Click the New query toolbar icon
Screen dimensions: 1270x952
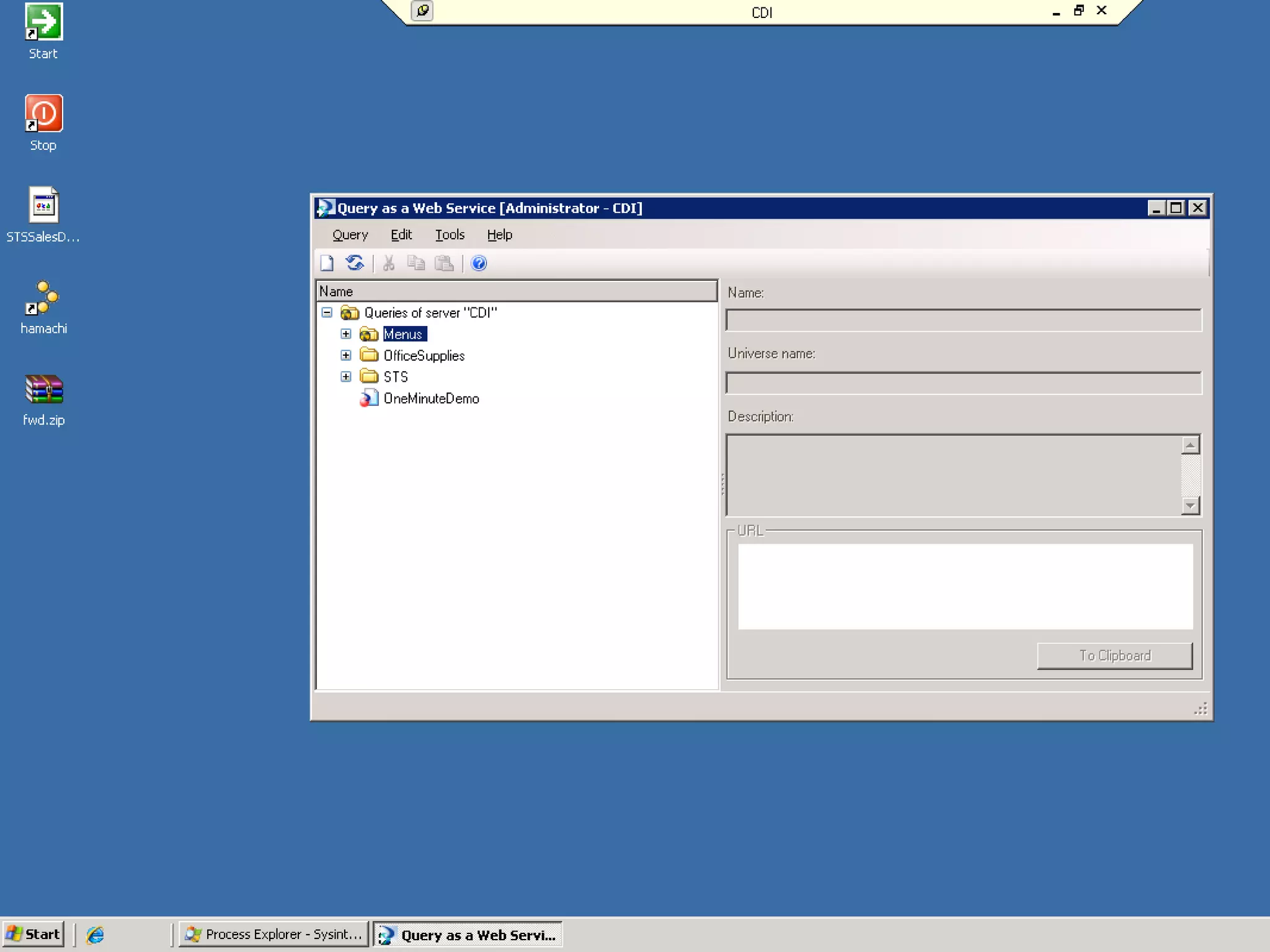[327, 263]
